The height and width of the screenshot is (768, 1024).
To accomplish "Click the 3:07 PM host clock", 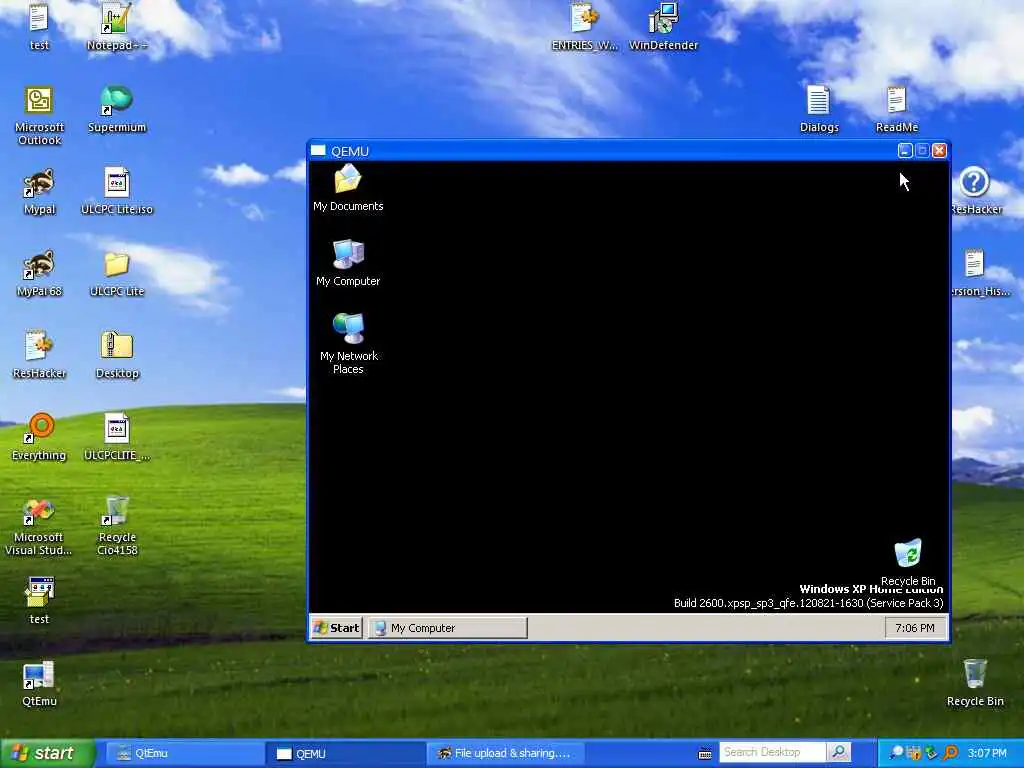I will tap(987, 753).
